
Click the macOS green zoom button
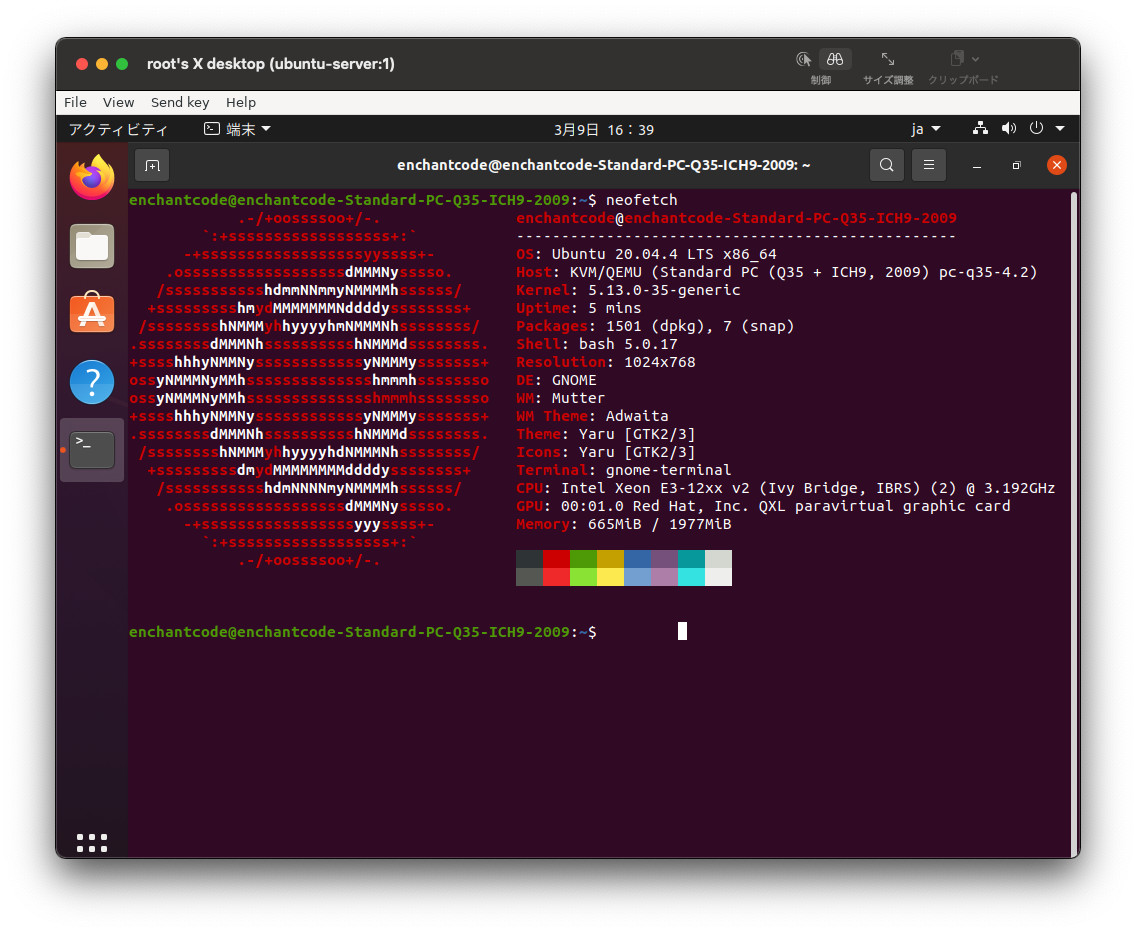coord(122,64)
